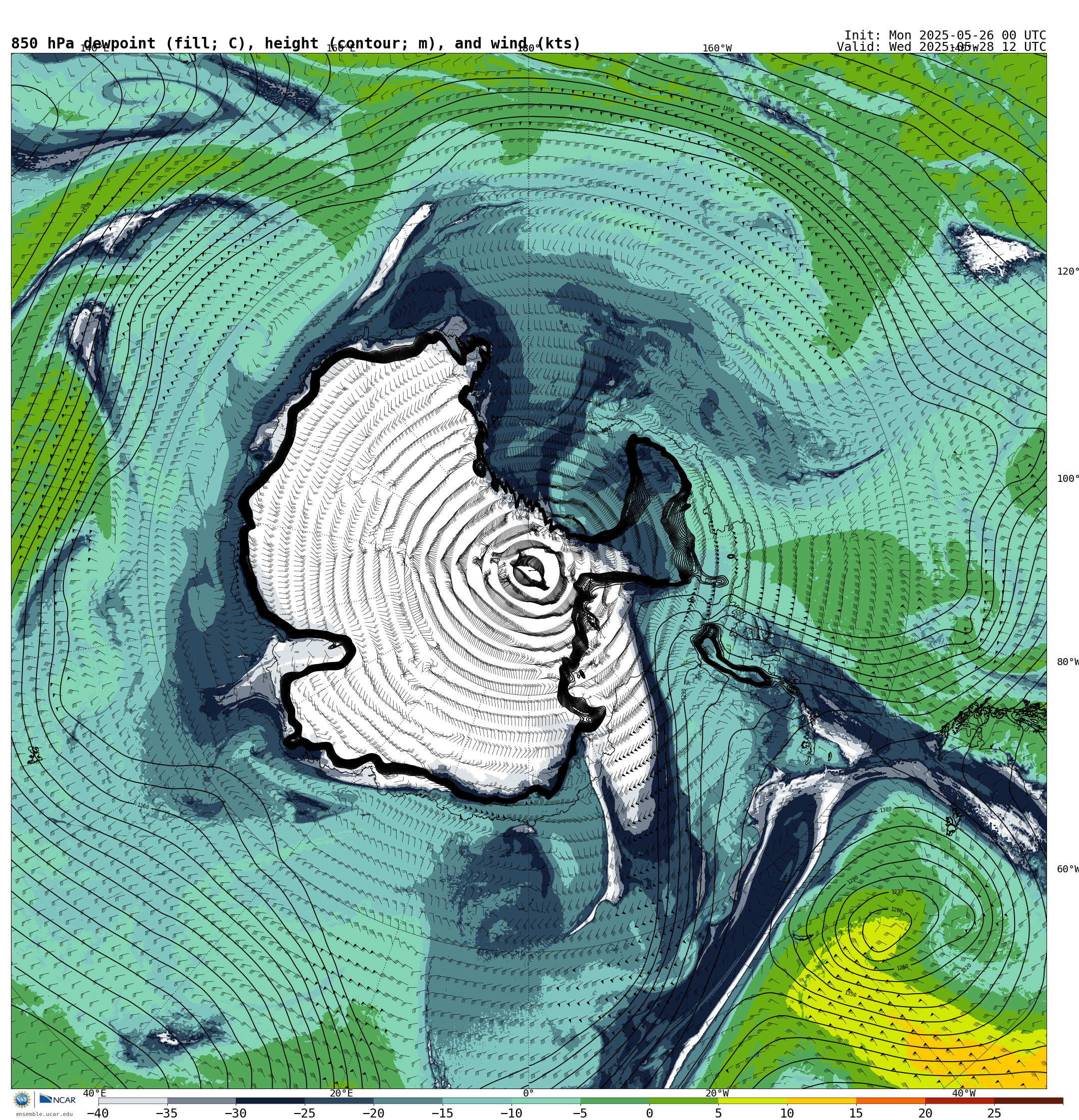Click the −25 colorbar tick label
The width and height of the screenshot is (1079, 1120).
click(304, 1113)
